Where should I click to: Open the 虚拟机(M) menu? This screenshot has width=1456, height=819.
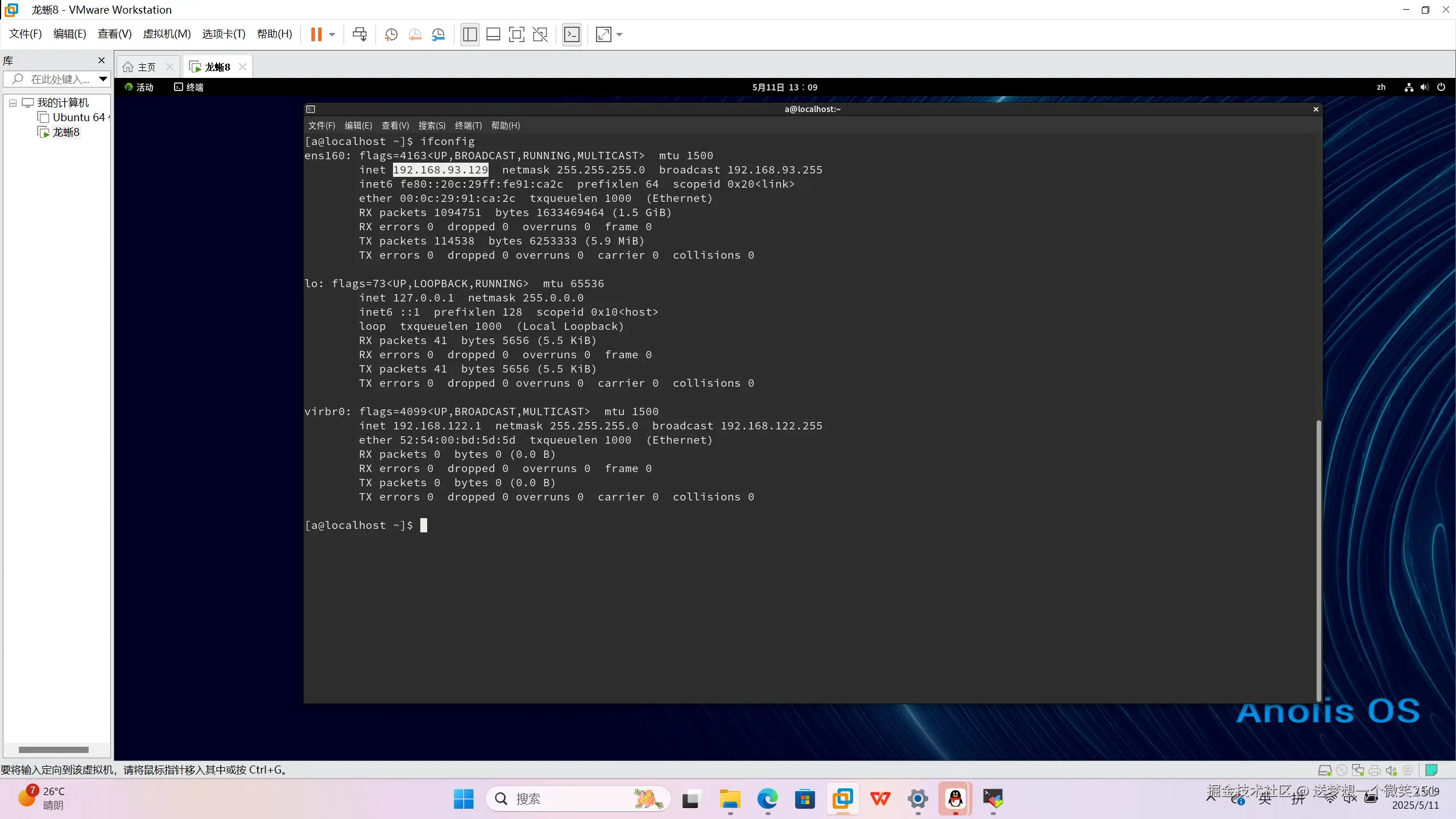click(167, 34)
